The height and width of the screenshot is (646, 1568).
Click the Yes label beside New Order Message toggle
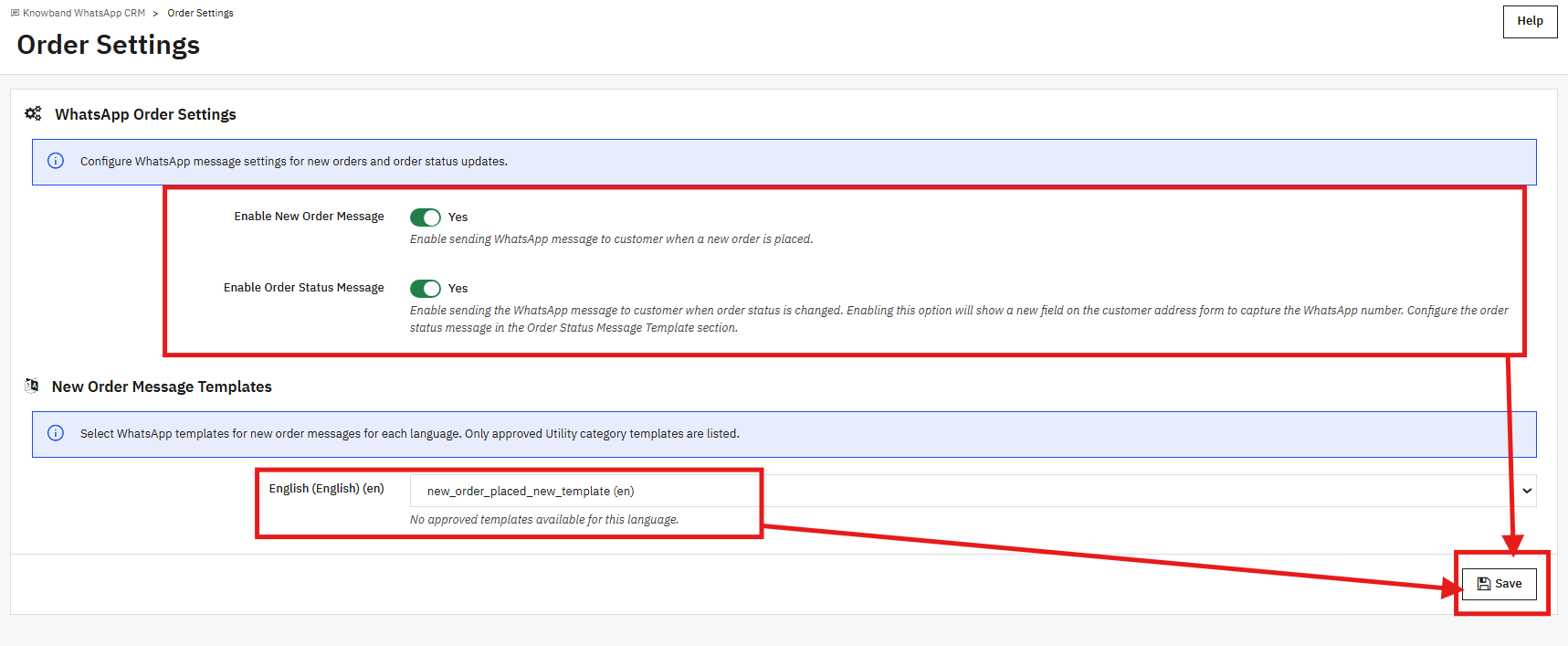(x=458, y=217)
